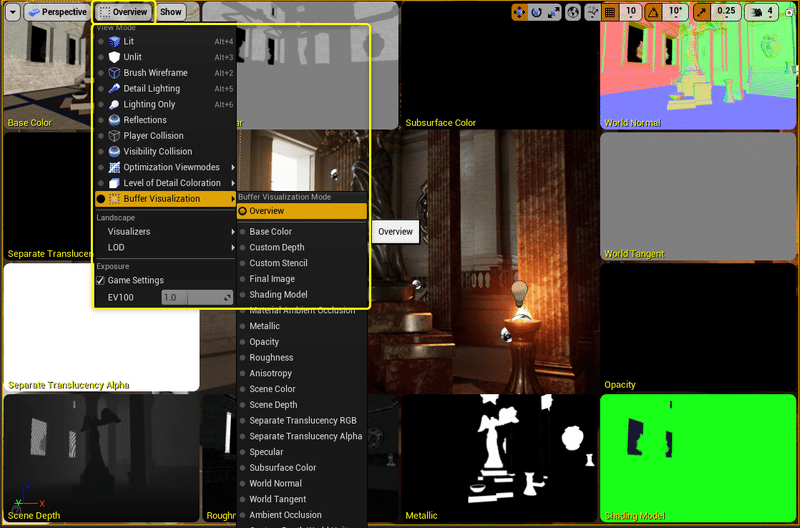
Task: Choose Metallic in buffer visualization list
Action: 302,326
